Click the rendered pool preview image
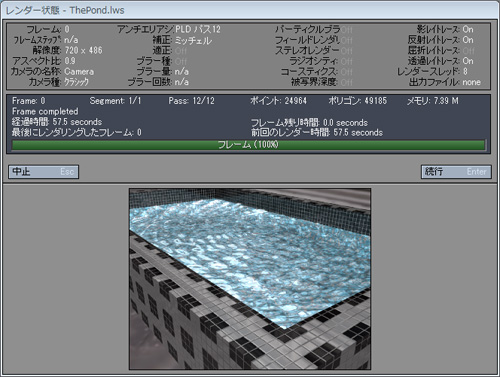 (250, 279)
